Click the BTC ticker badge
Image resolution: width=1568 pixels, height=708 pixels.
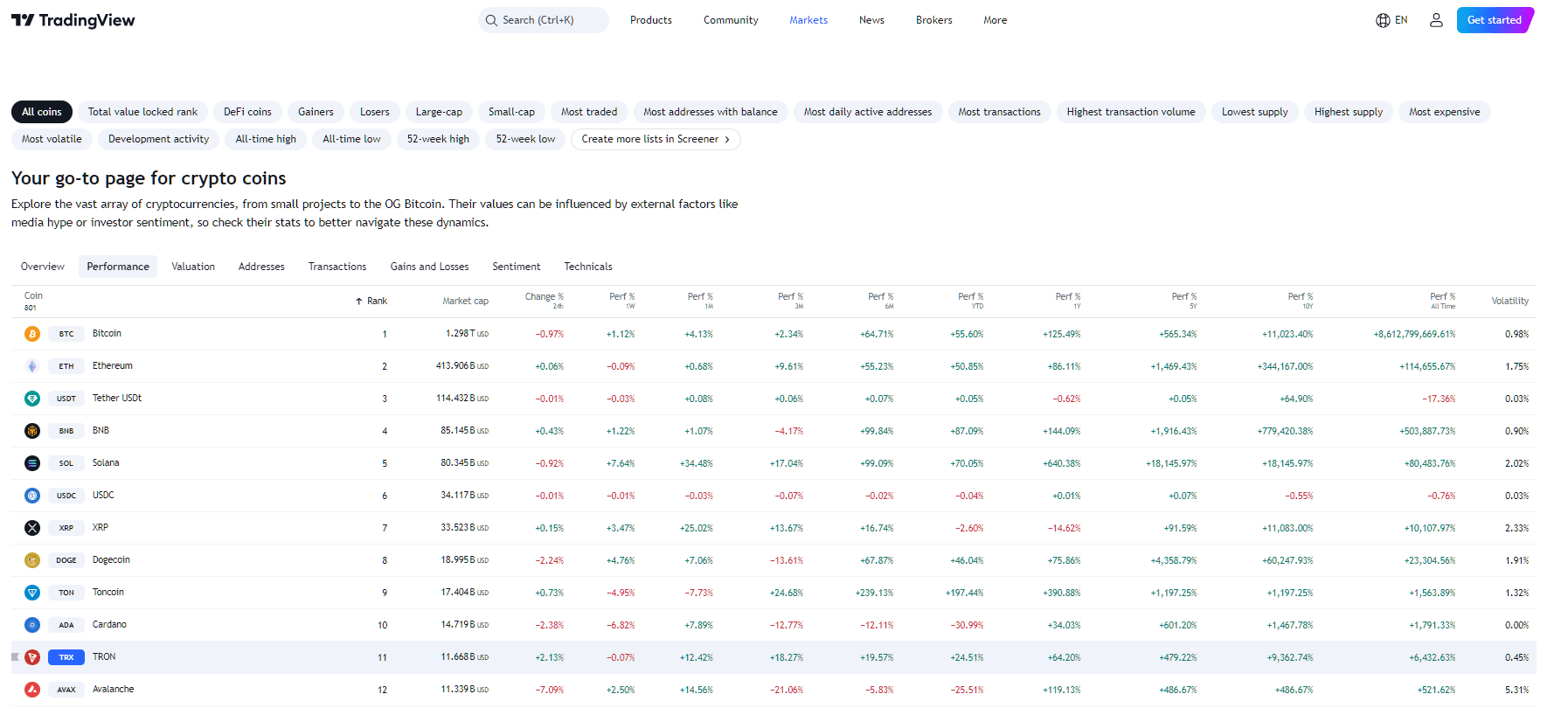click(x=66, y=334)
